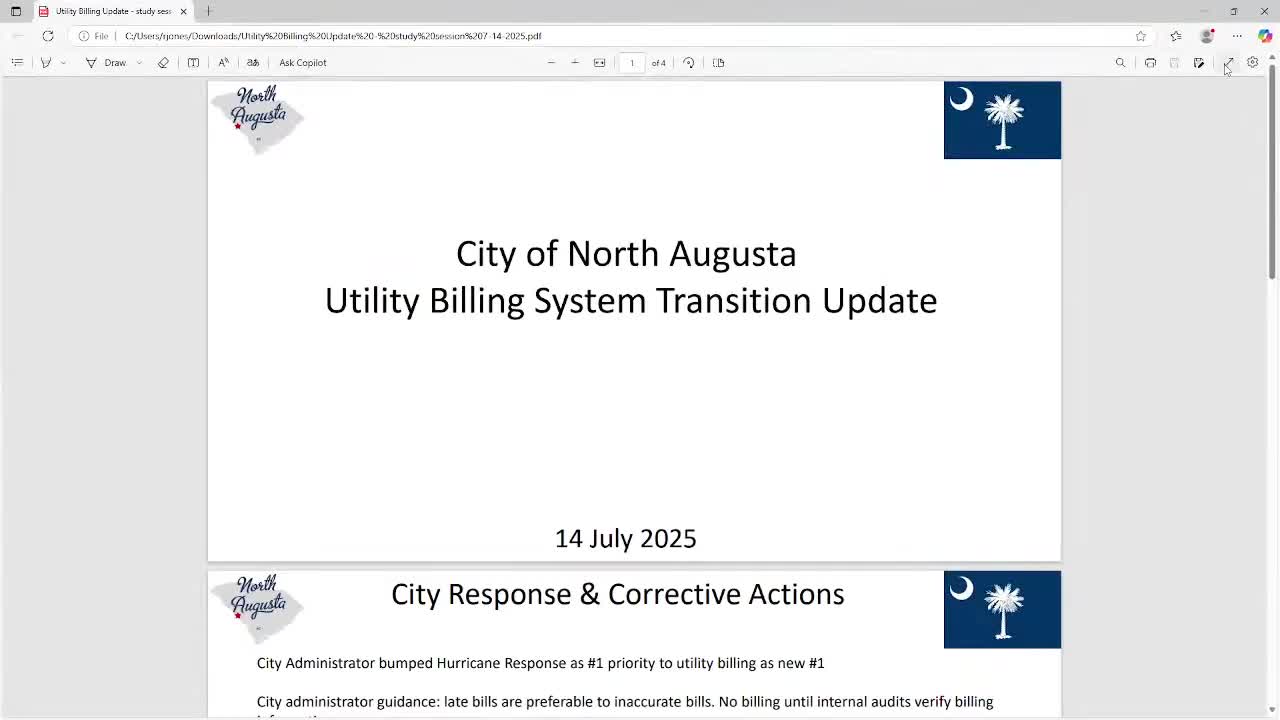This screenshot has height=720, width=1280.
Task: Print the PDF document
Action: [x=1150, y=62]
